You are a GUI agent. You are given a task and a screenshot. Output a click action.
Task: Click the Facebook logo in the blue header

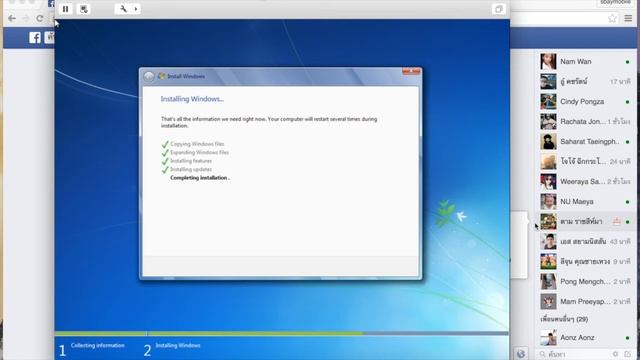35,38
